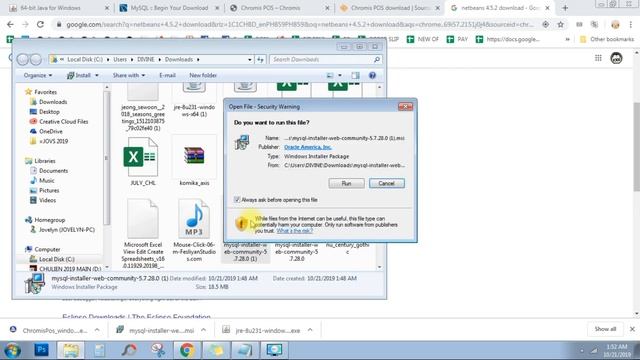Expand the Install dropdown arrow
Screen dimensions: 640x360
(x=97, y=76)
